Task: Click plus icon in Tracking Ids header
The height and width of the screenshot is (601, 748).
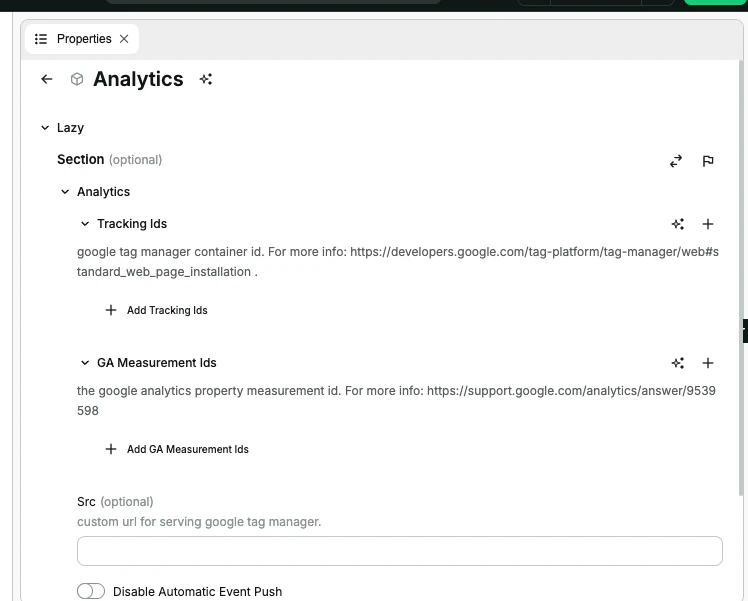Action: [708, 224]
